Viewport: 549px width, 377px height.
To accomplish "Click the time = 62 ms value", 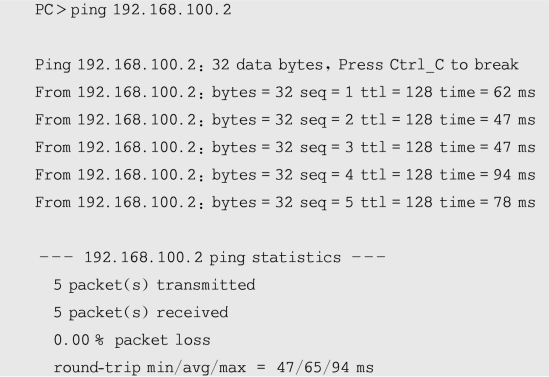I will click(x=488, y=92).
